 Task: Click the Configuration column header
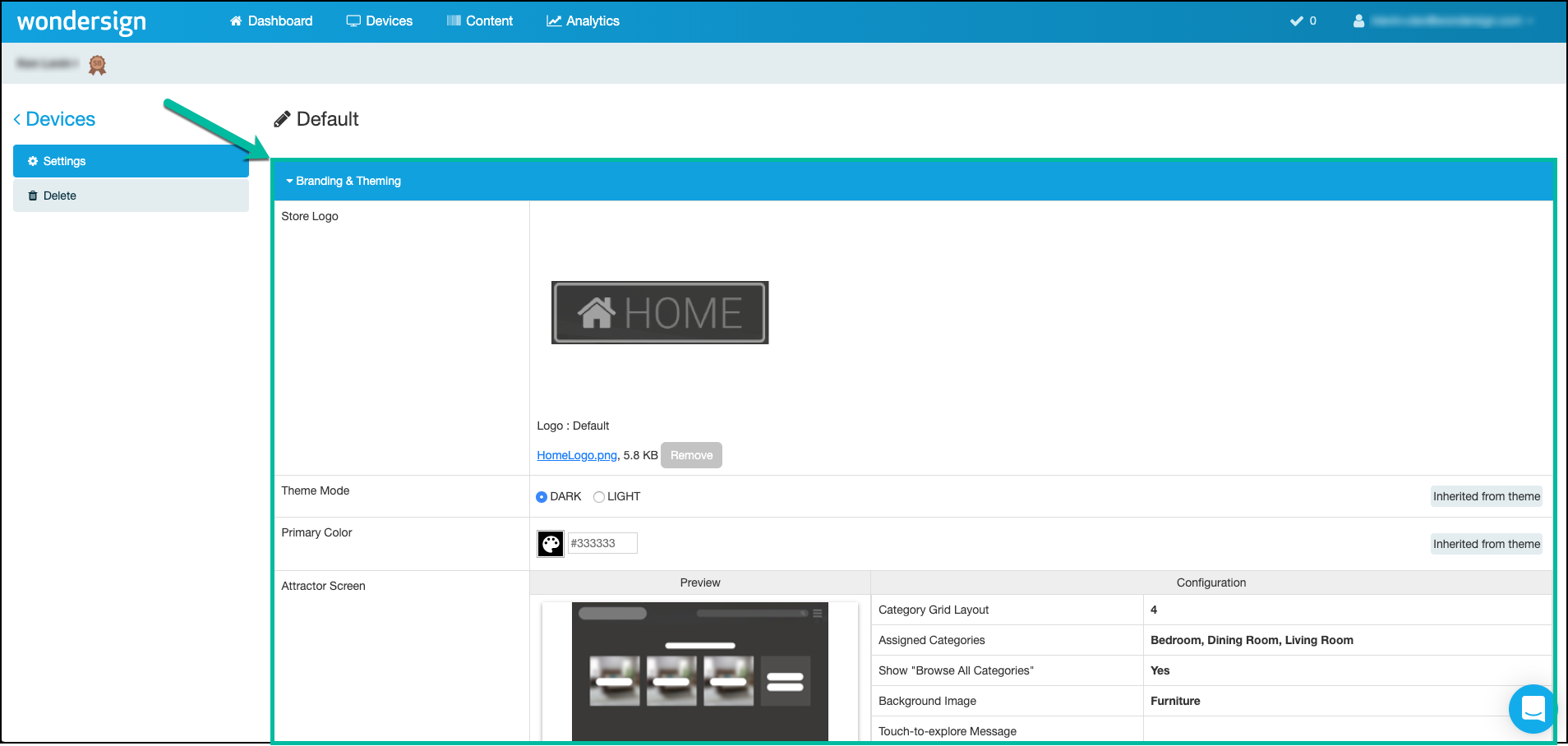(x=1211, y=583)
